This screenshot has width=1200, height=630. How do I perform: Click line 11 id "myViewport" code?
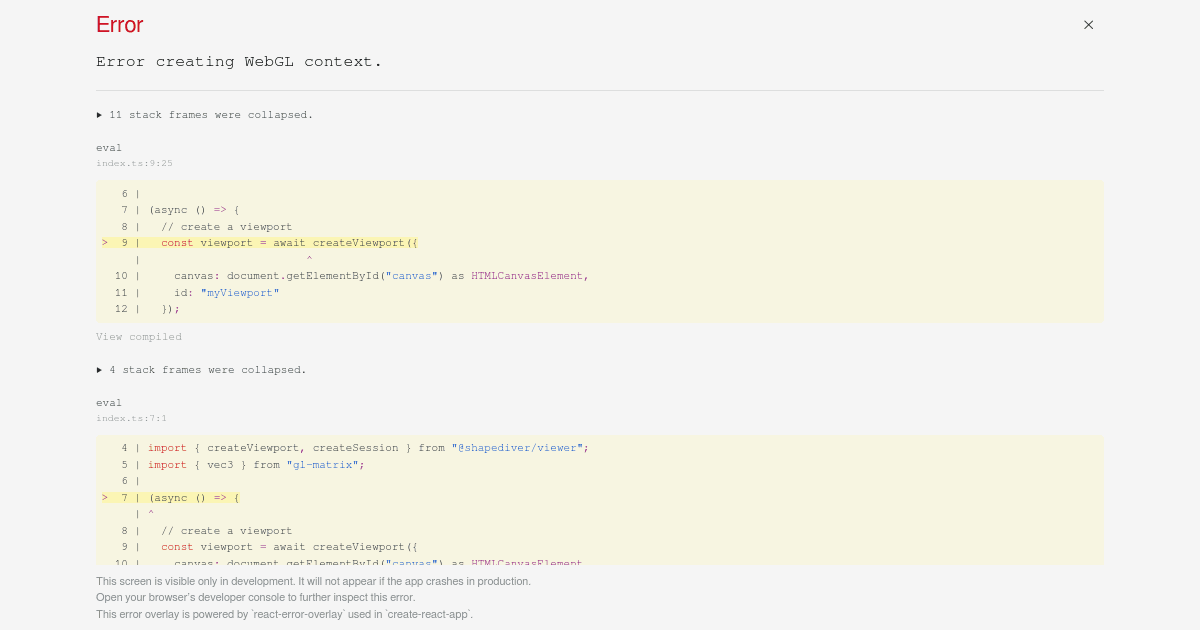pyautogui.click(x=227, y=293)
